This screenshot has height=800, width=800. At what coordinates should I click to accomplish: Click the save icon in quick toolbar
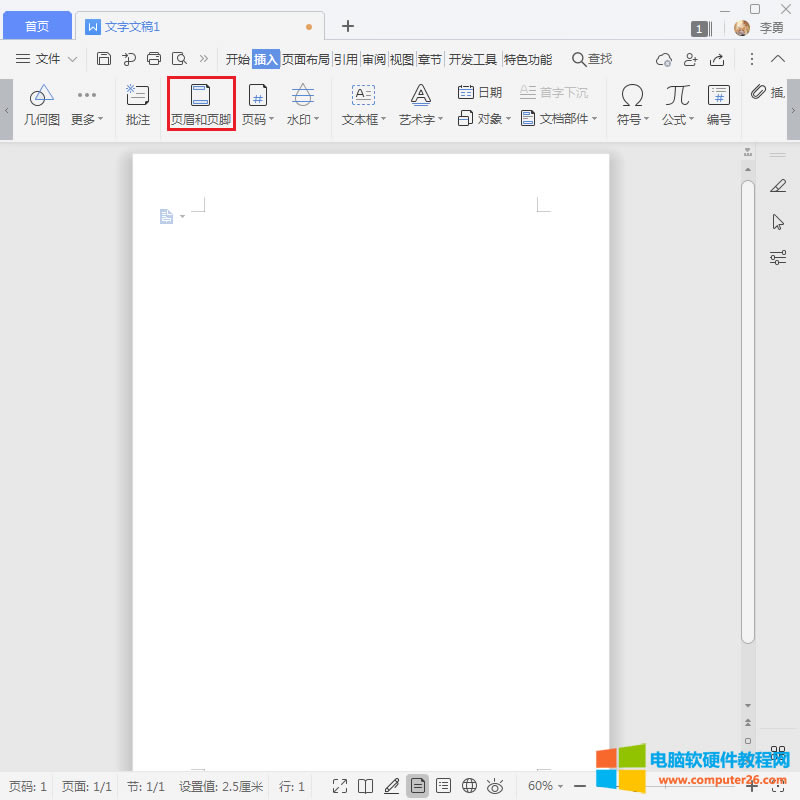(x=104, y=59)
